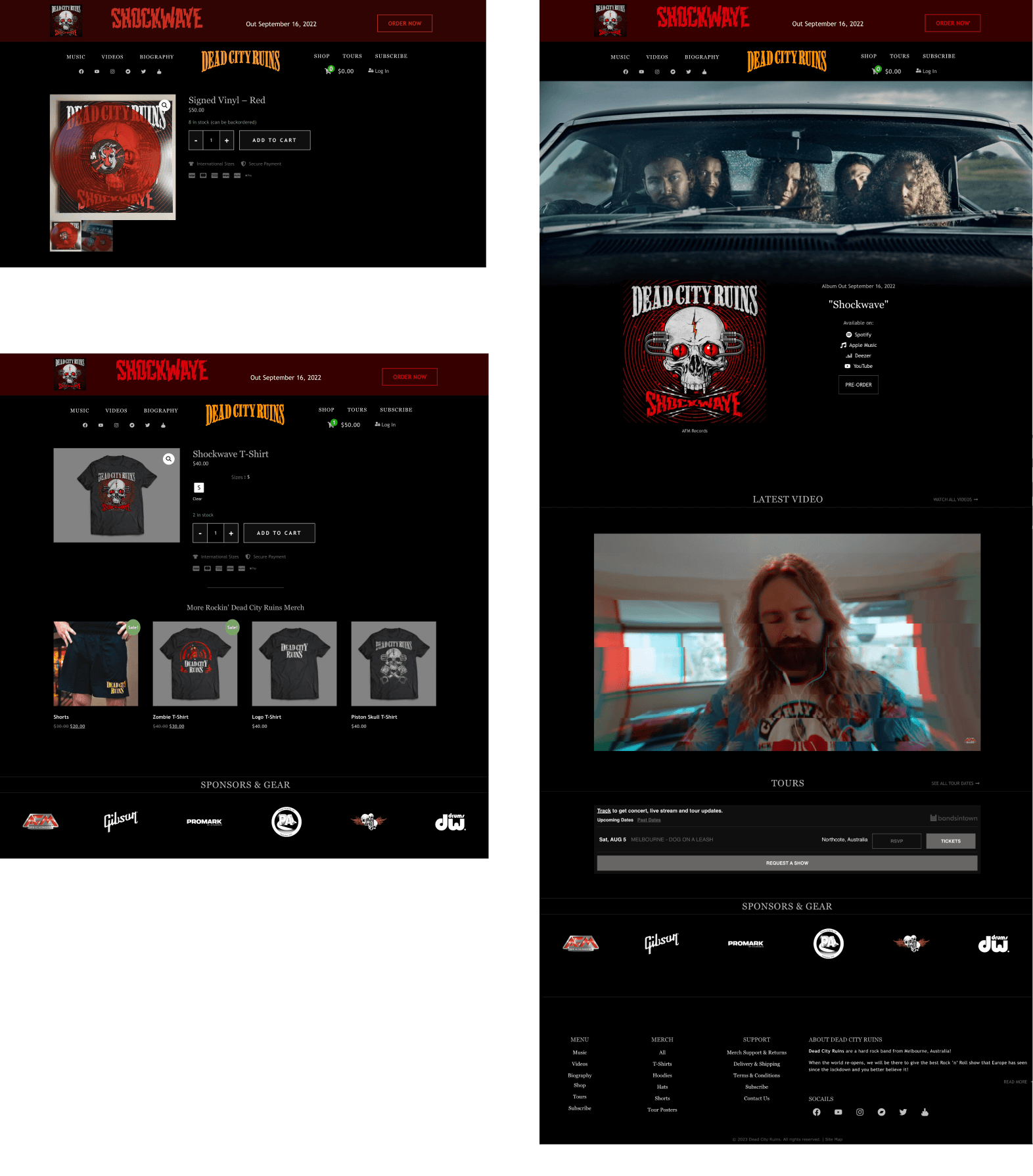The width and height of the screenshot is (1033, 1176).
Task: Increase quantity with plus on Signed Vinyl page
Action: [x=227, y=140]
